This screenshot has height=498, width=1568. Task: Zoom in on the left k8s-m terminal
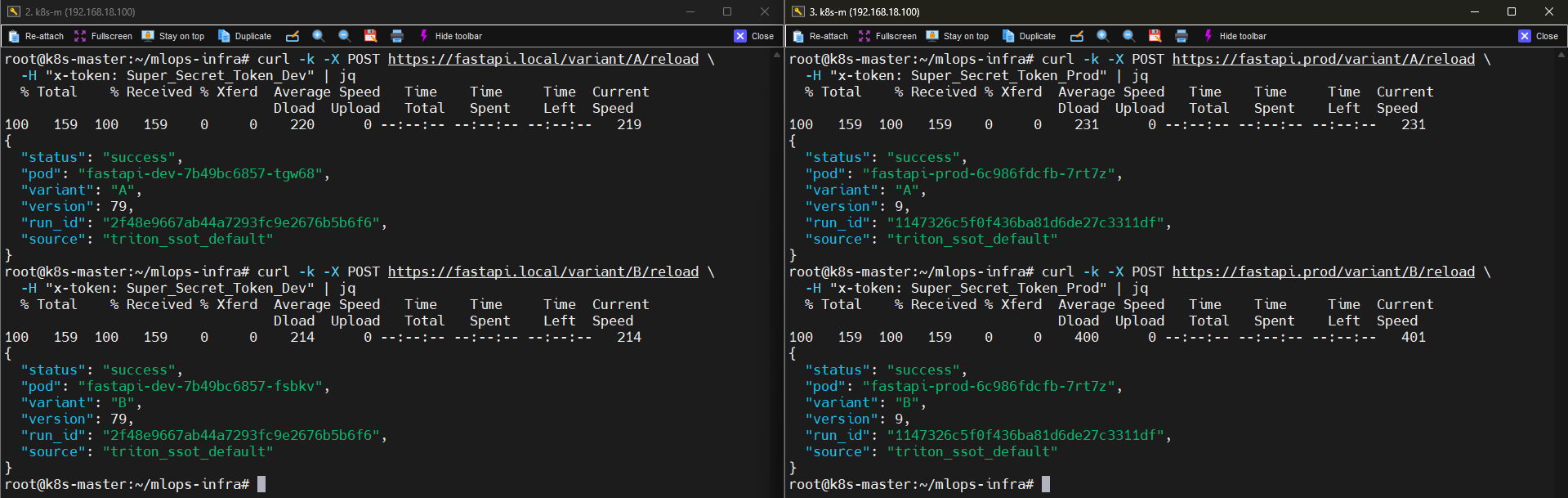pos(319,36)
